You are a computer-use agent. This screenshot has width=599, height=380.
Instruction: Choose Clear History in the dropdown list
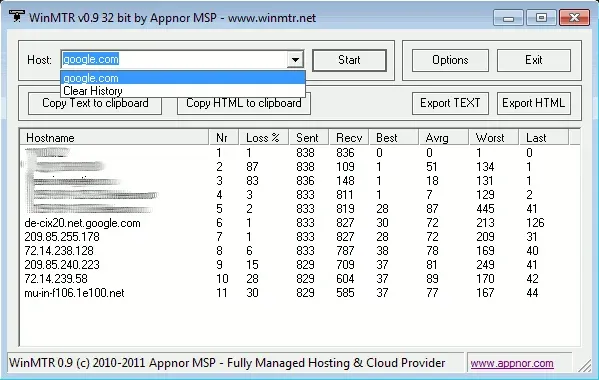point(183,91)
